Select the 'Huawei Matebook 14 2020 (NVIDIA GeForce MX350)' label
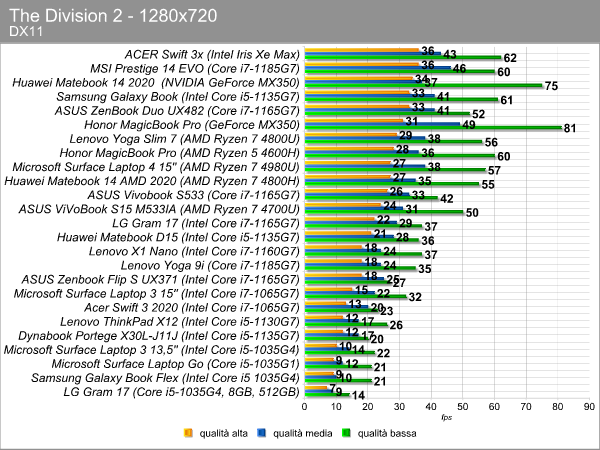 (156, 83)
